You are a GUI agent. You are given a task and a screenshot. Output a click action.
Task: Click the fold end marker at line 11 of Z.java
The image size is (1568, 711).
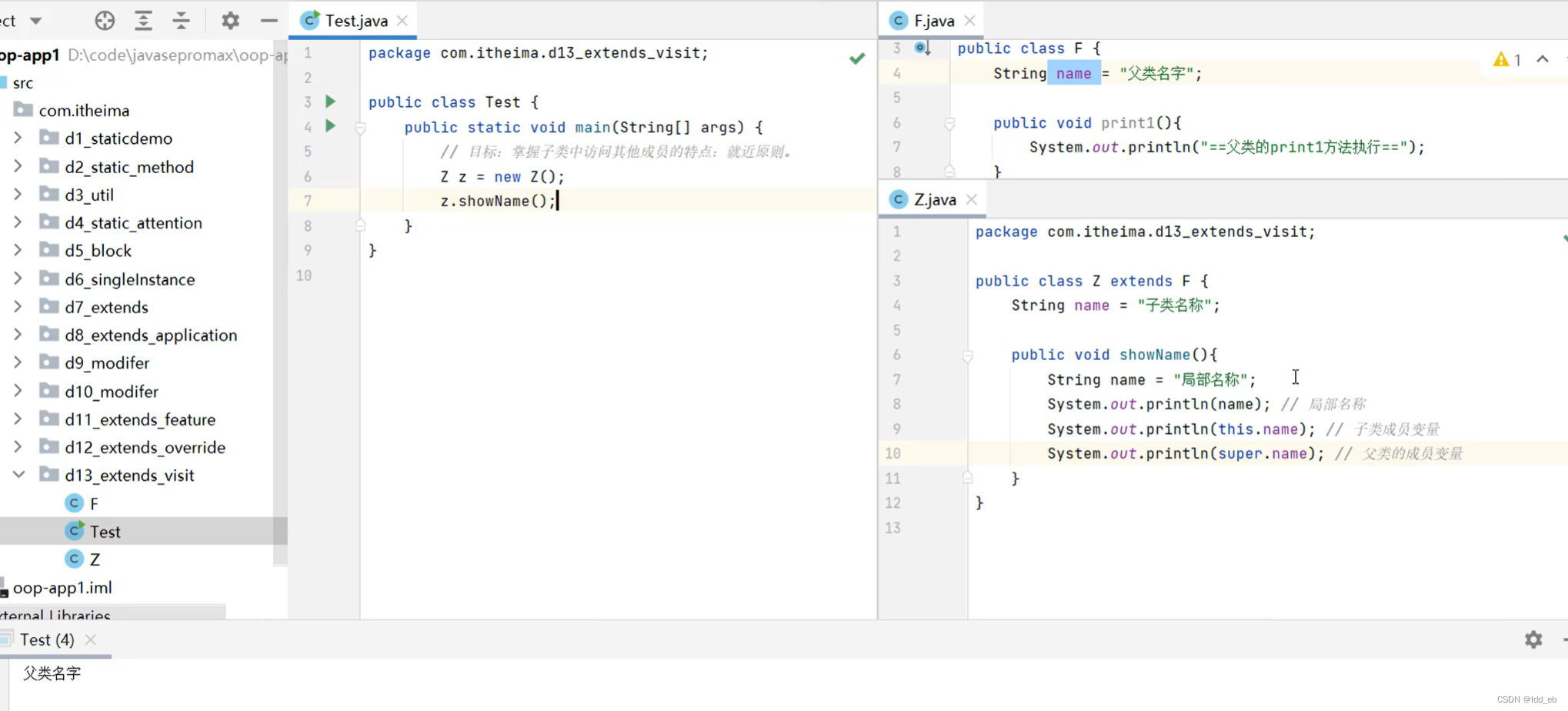point(967,478)
